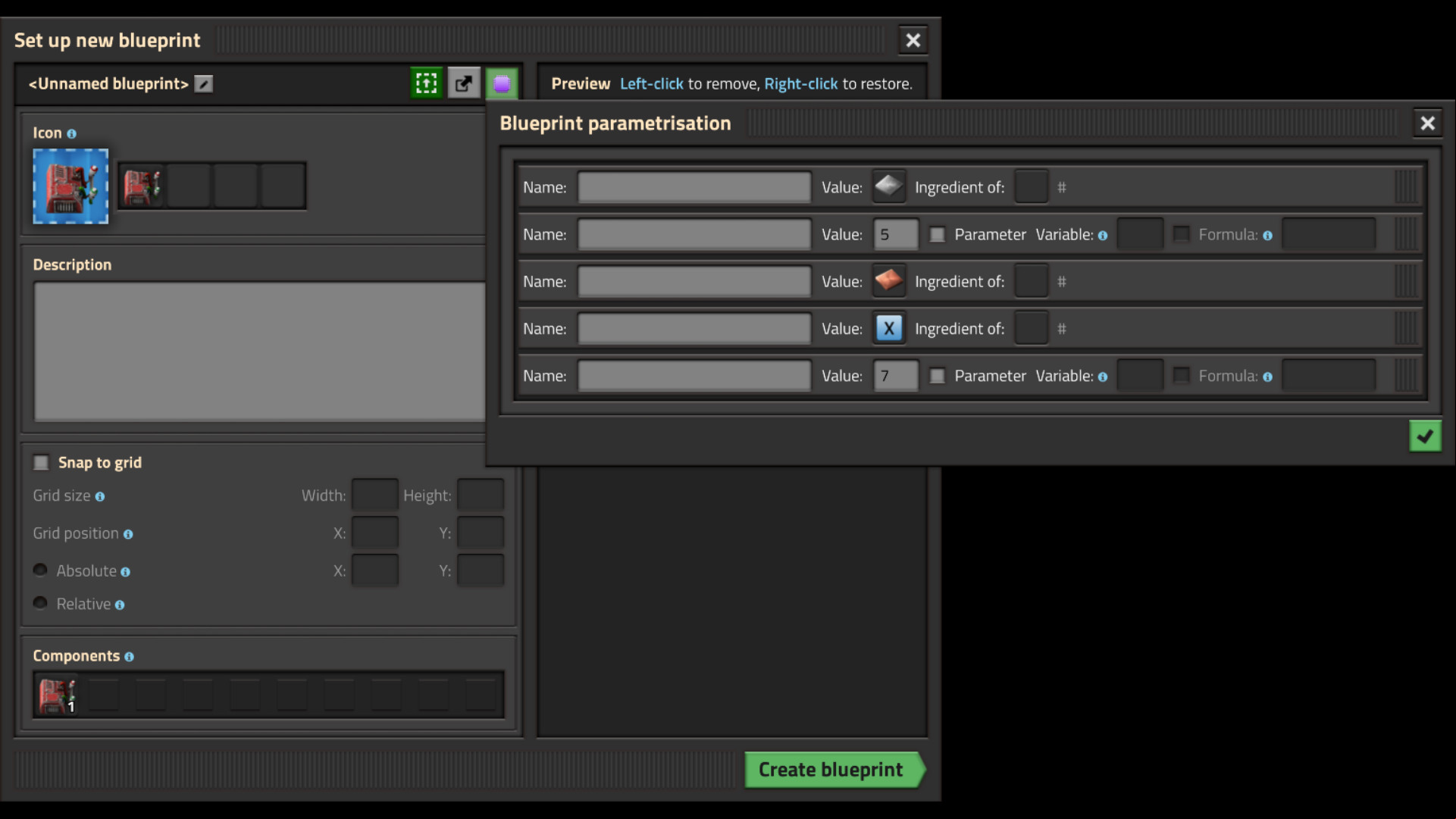The height and width of the screenshot is (819, 1456).
Task: Open Grid size info icon
Action: 99,497
